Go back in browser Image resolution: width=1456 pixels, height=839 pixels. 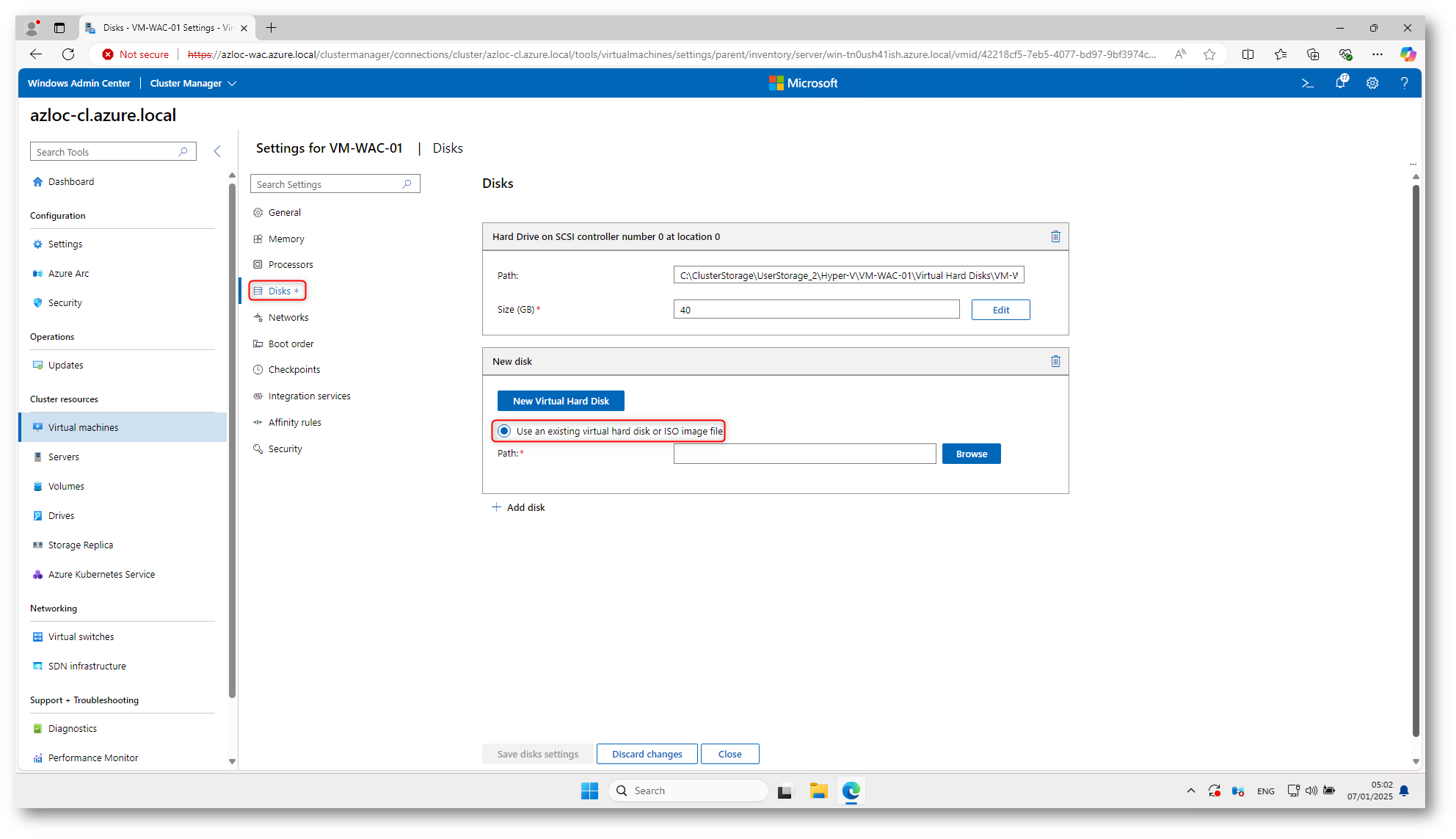point(35,54)
